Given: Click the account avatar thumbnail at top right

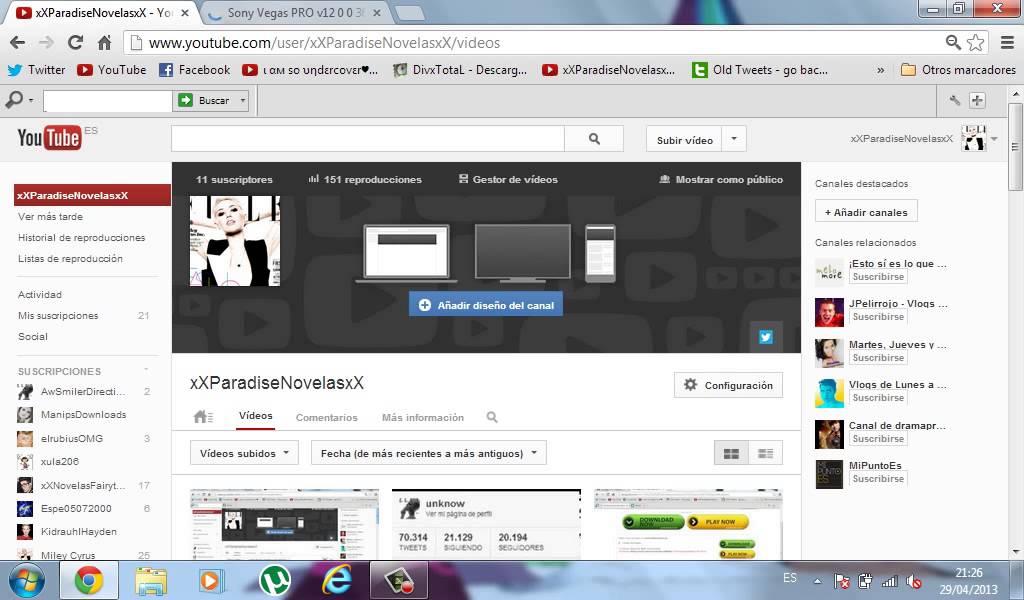Looking at the screenshot, I should (974, 138).
